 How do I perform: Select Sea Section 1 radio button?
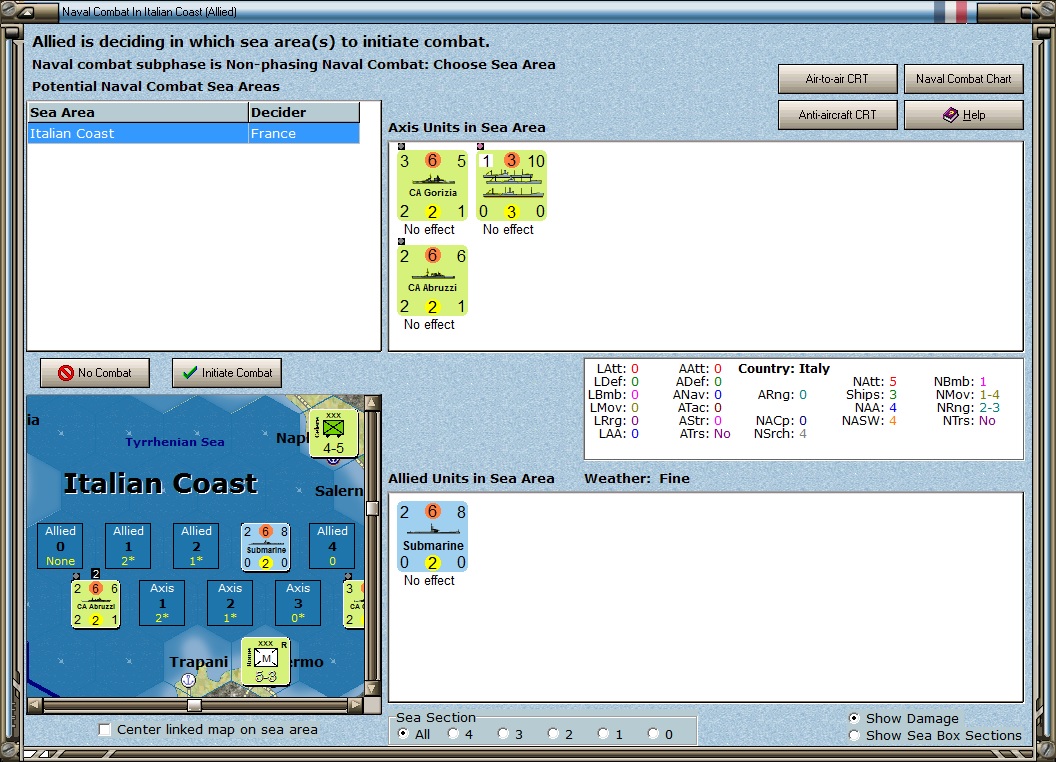603,734
